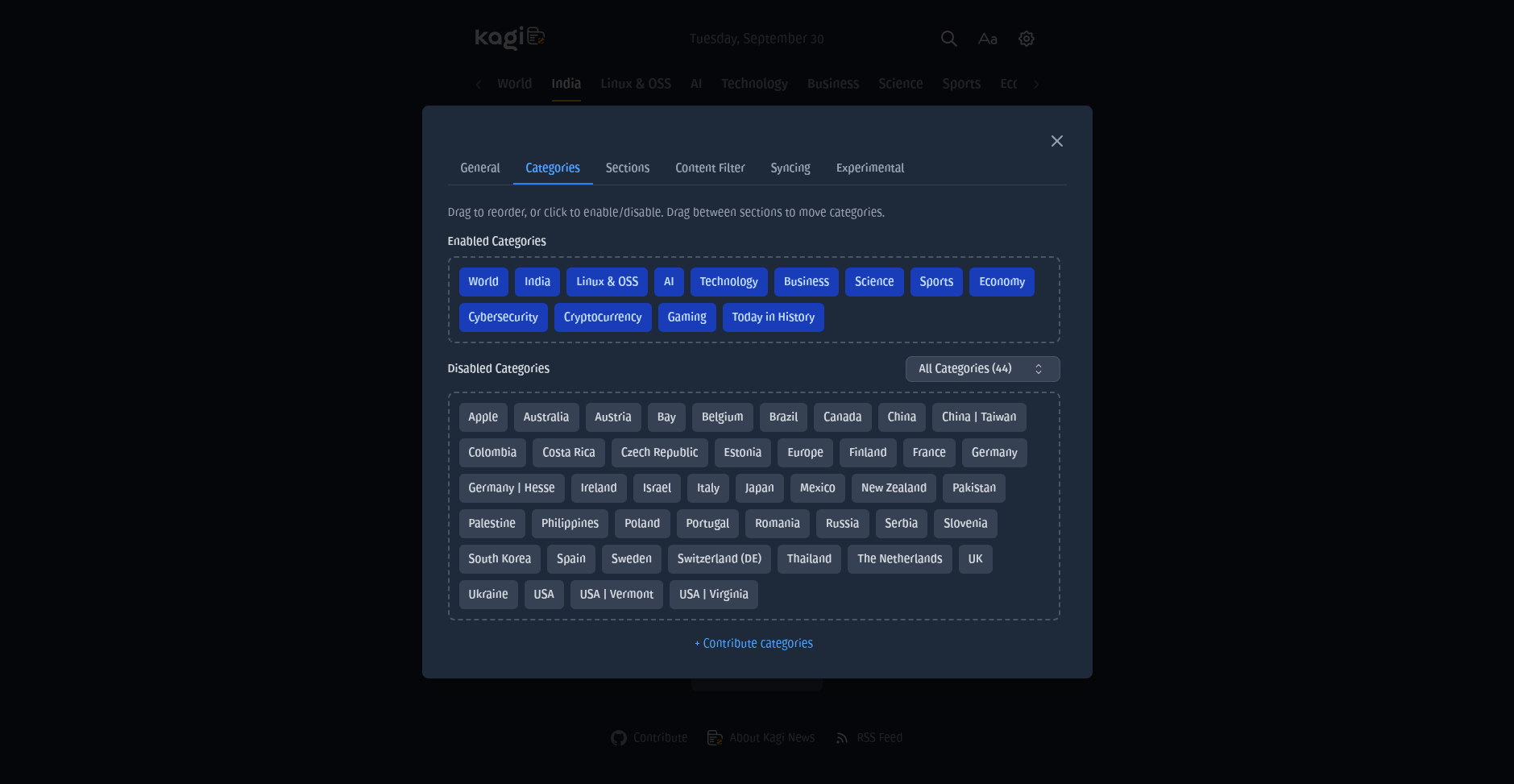Close the settings dialog with X
Viewport: 1514px width, 784px height.
(1056, 141)
